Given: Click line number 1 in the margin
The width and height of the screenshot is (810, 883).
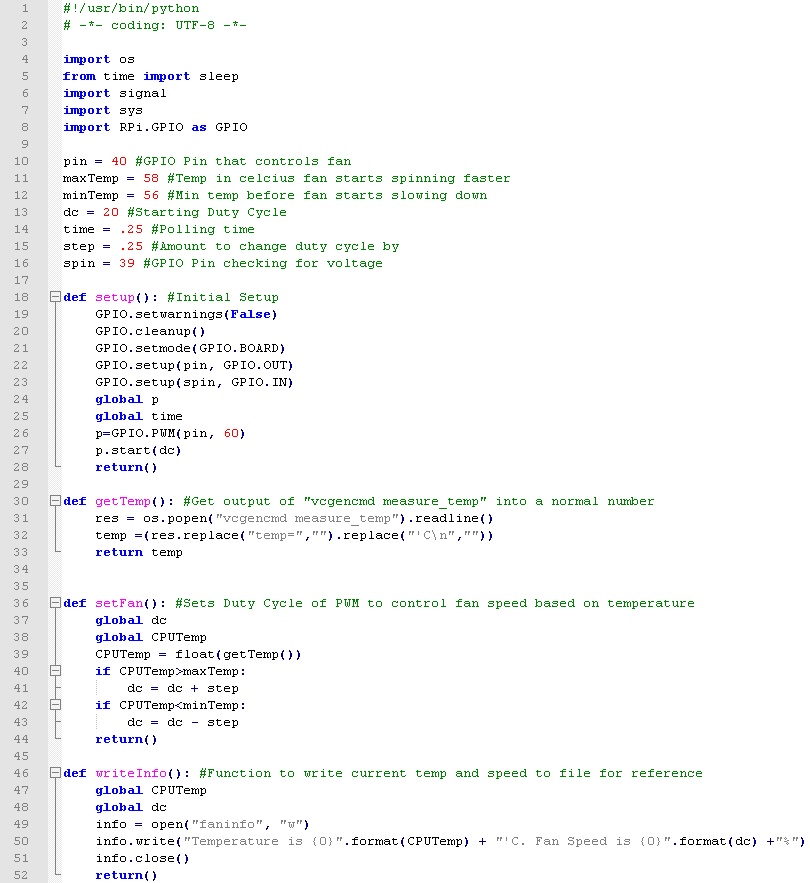Looking at the screenshot, I should click(25, 8).
